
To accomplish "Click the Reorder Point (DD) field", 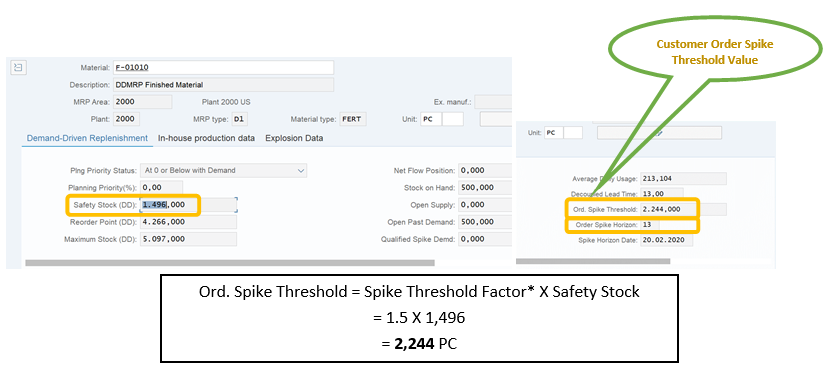I will [x=188, y=222].
